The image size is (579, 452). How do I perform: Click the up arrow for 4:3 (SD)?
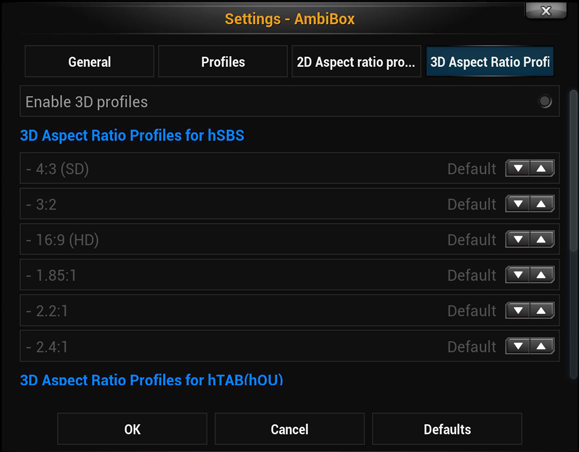point(542,168)
